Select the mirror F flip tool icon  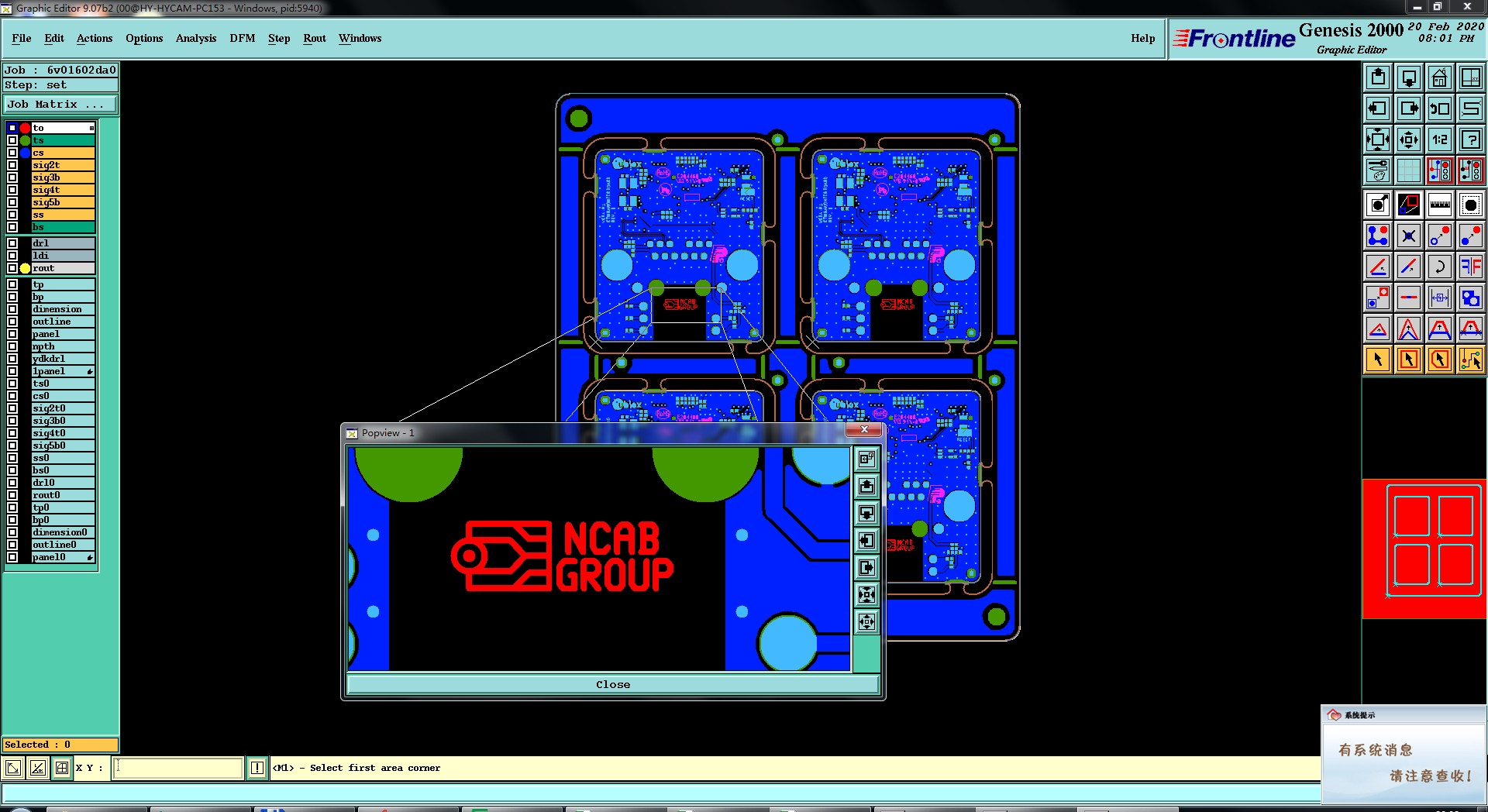[1471, 267]
